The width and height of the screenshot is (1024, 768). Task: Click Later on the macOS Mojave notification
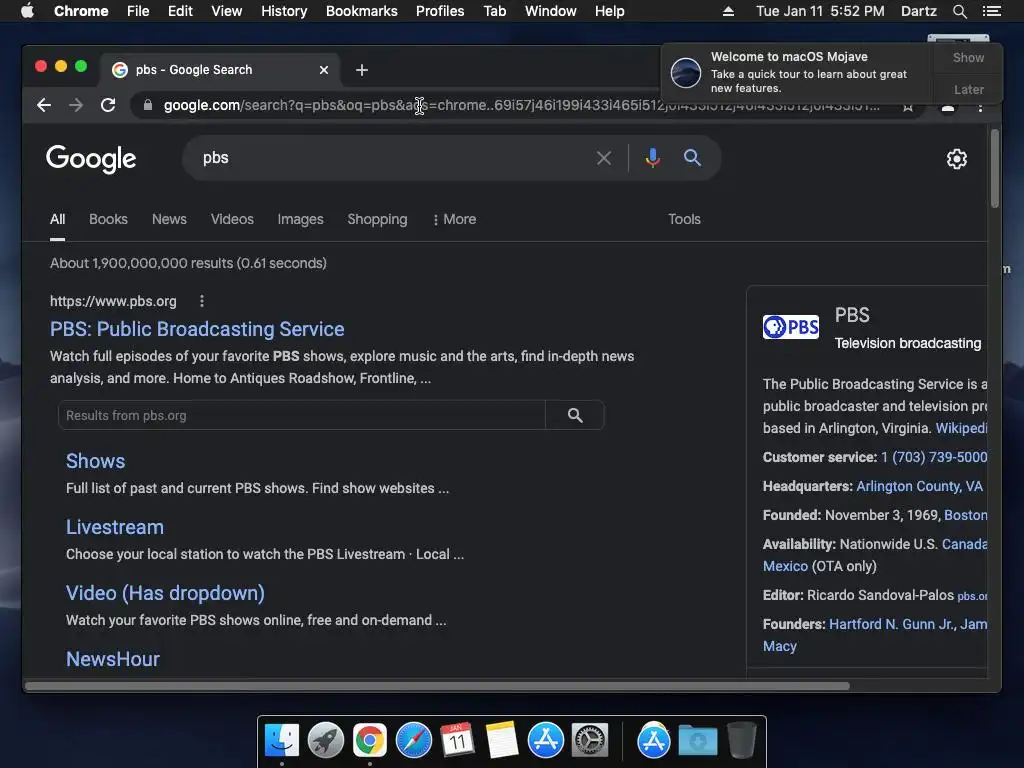[x=968, y=89]
